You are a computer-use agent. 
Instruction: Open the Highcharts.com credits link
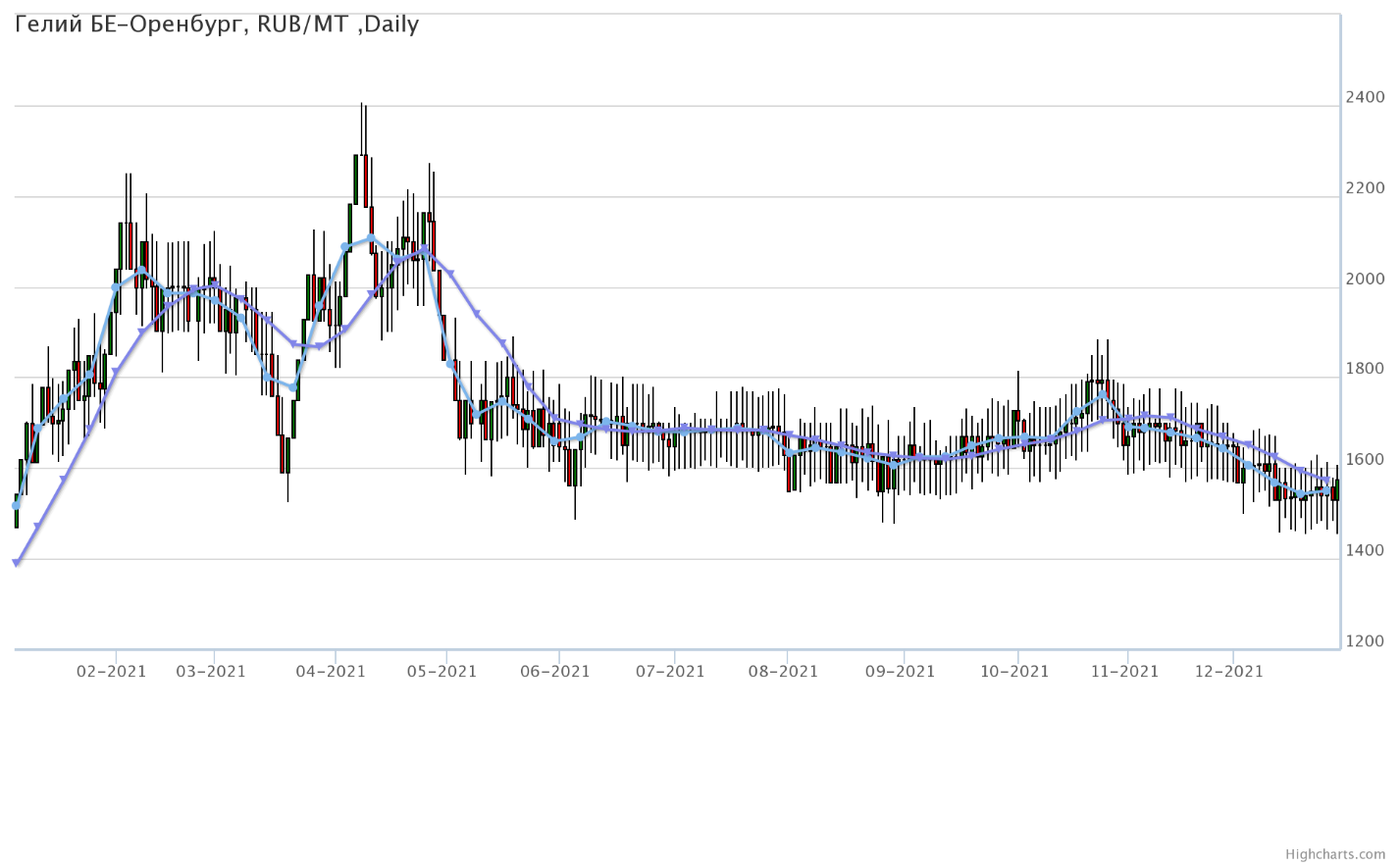click(1350, 855)
